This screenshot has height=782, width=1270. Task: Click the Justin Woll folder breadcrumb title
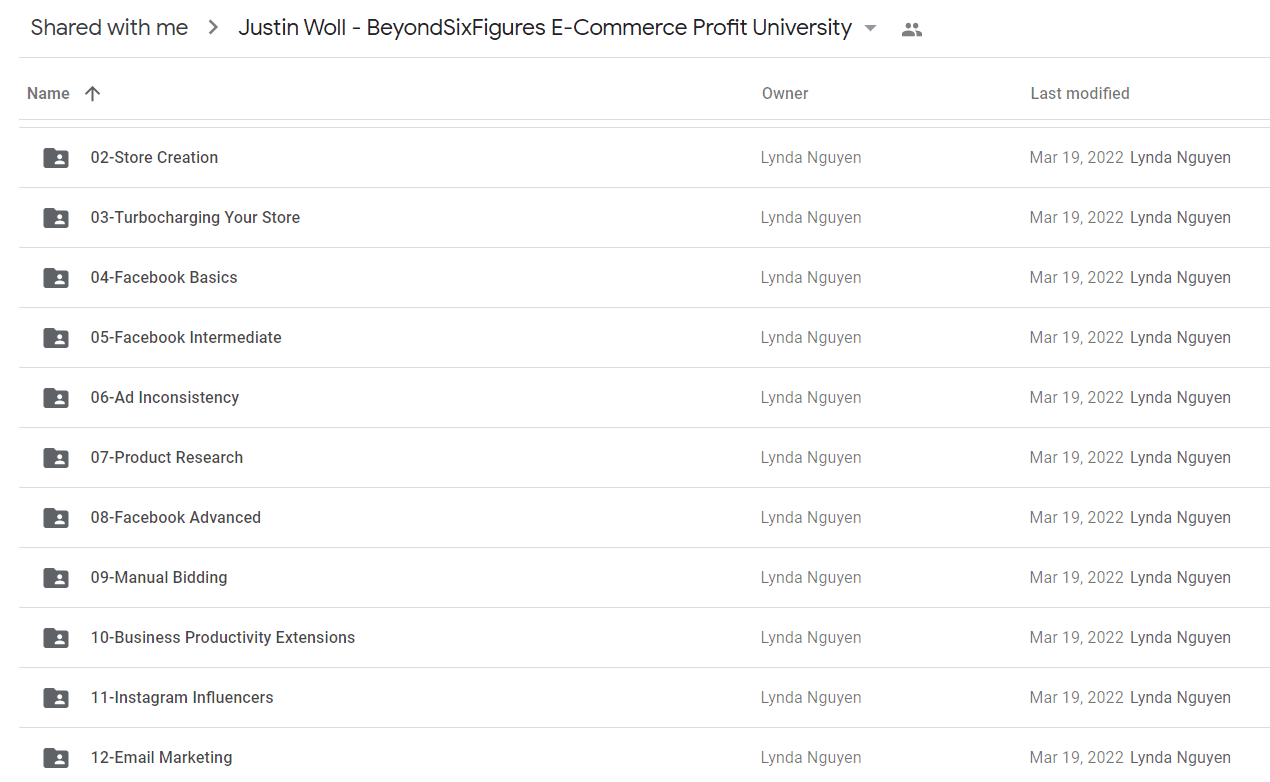[x=545, y=28]
